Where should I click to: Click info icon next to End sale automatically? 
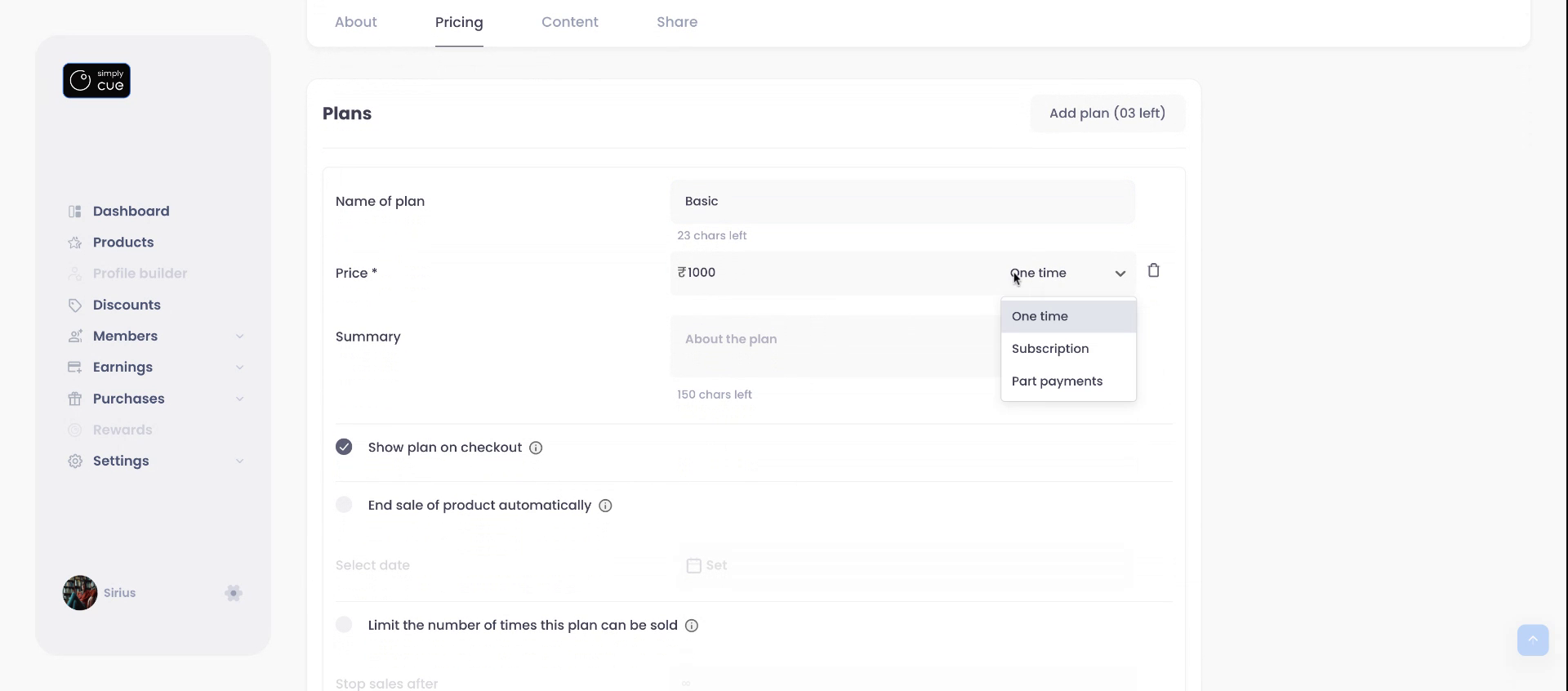(605, 506)
